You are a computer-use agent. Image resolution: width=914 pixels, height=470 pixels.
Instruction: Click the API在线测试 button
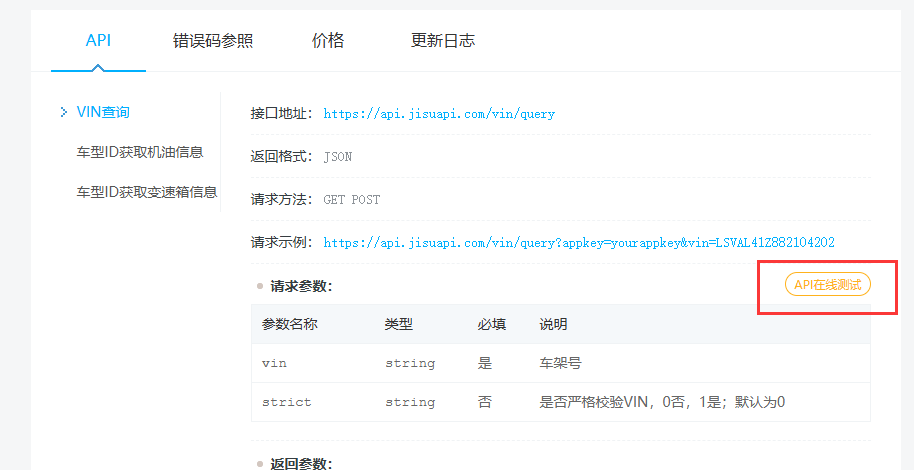828,284
